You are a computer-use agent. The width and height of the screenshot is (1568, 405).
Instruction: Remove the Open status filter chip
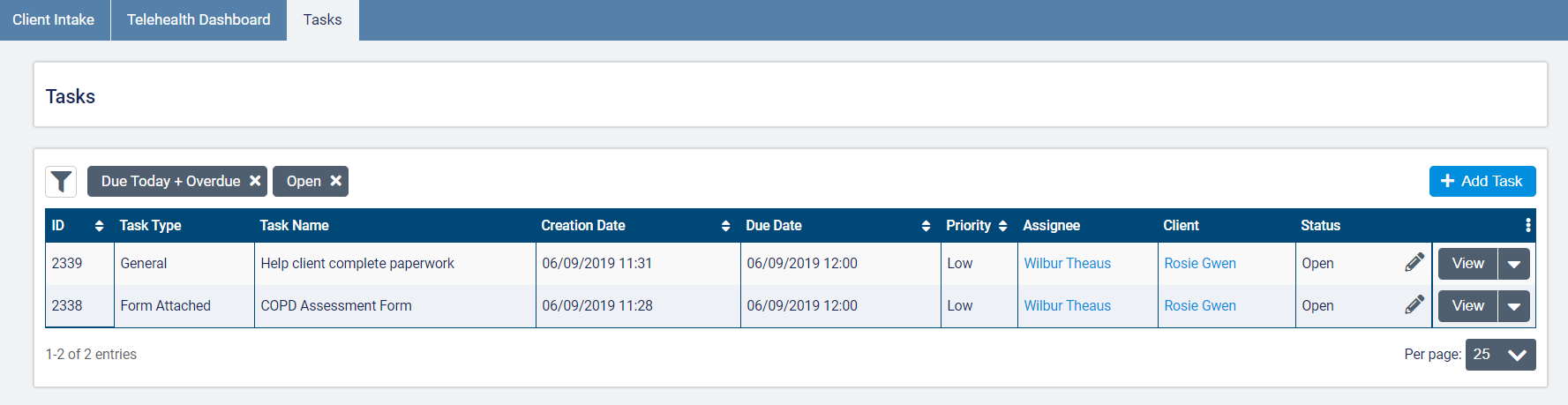coord(336,181)
